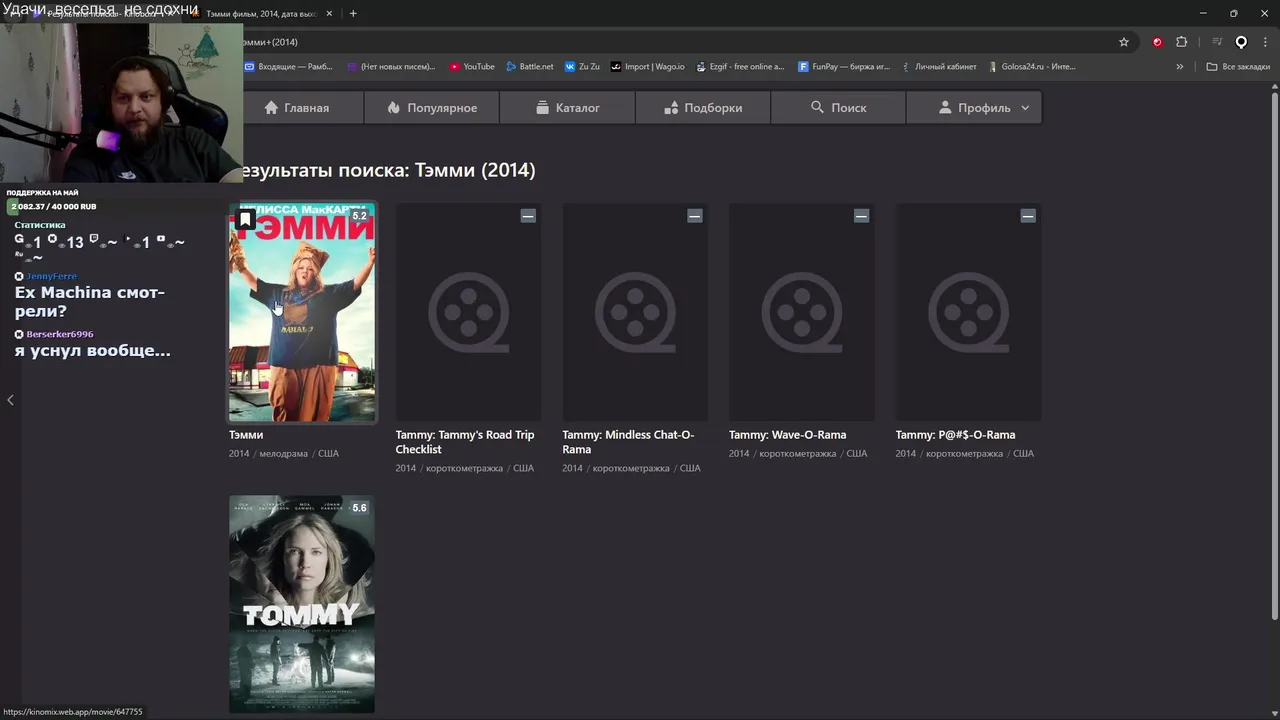1280x720 pixels.
Task: Open the Golosa24.ru bookmark
Action: 1032,67
